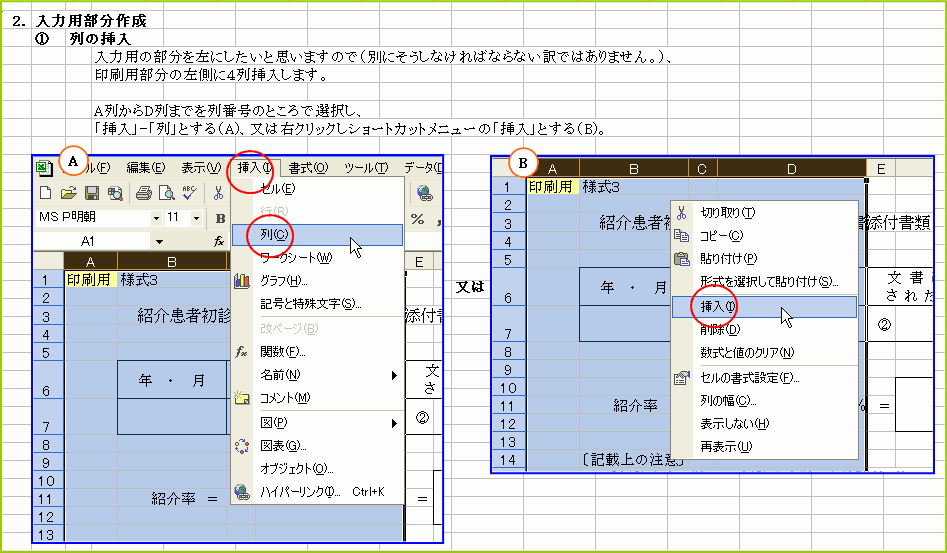
Task: Click the diagram icon beside 図表(G)
Action: 242,446
